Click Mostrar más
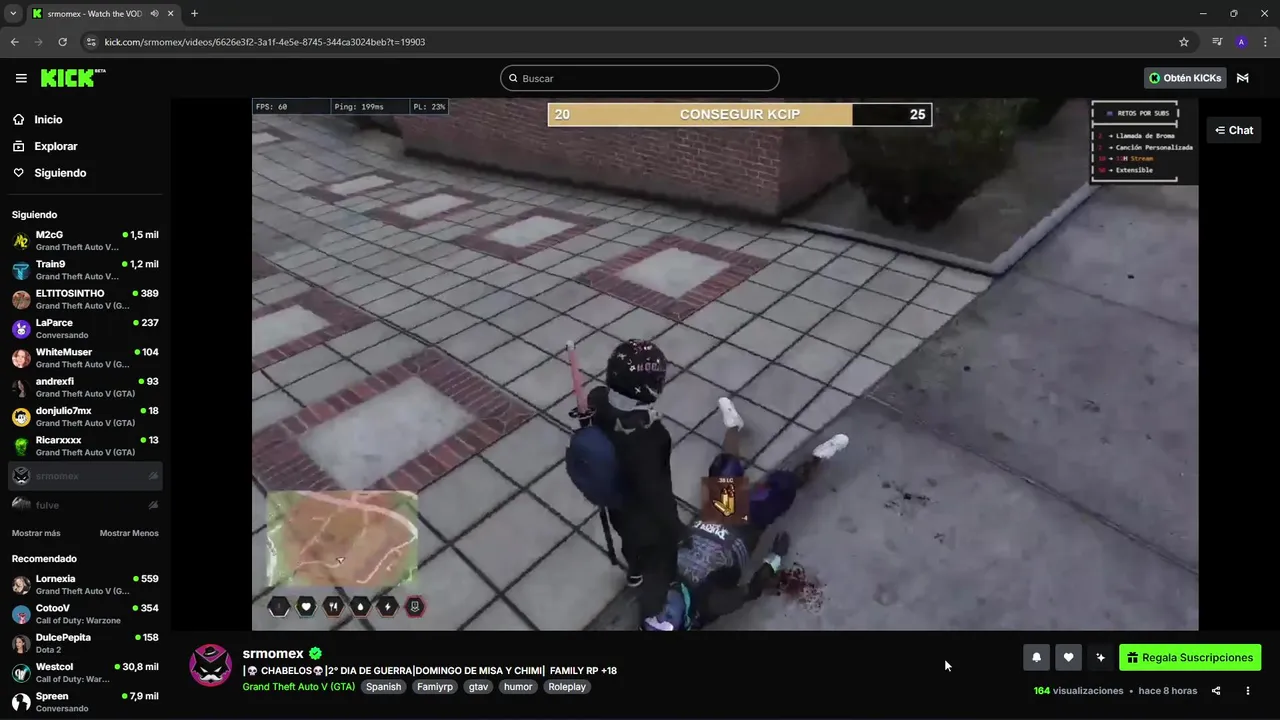Viewport: 1280px width, 720px height. pyautogui.click(x=36, y=533)
